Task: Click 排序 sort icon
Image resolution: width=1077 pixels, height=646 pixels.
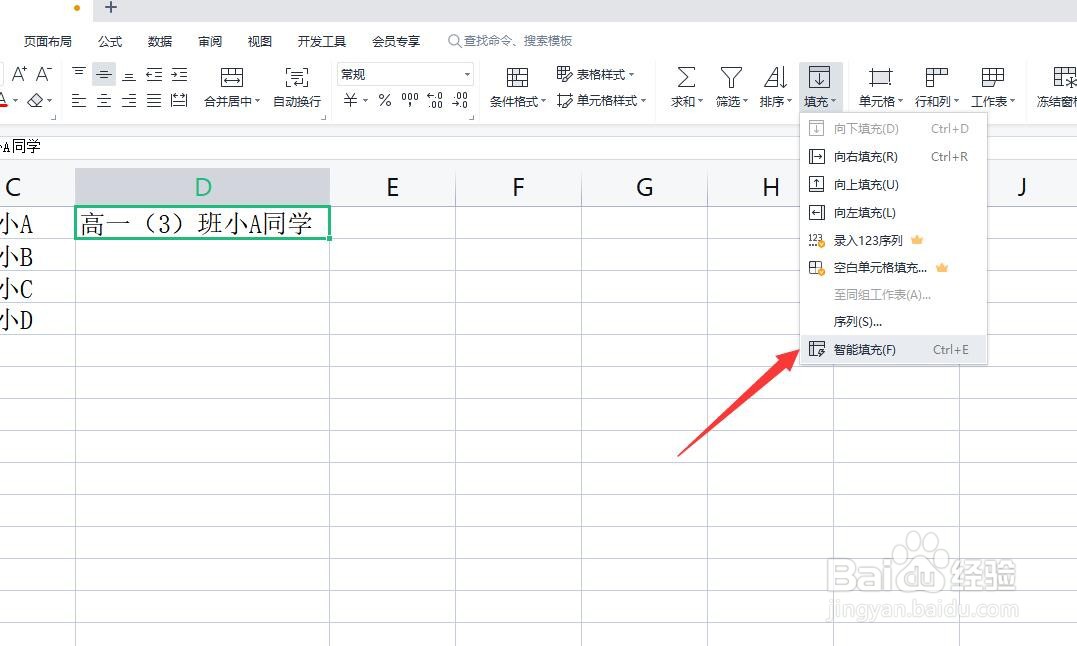Action: click(x=775, y=77)
